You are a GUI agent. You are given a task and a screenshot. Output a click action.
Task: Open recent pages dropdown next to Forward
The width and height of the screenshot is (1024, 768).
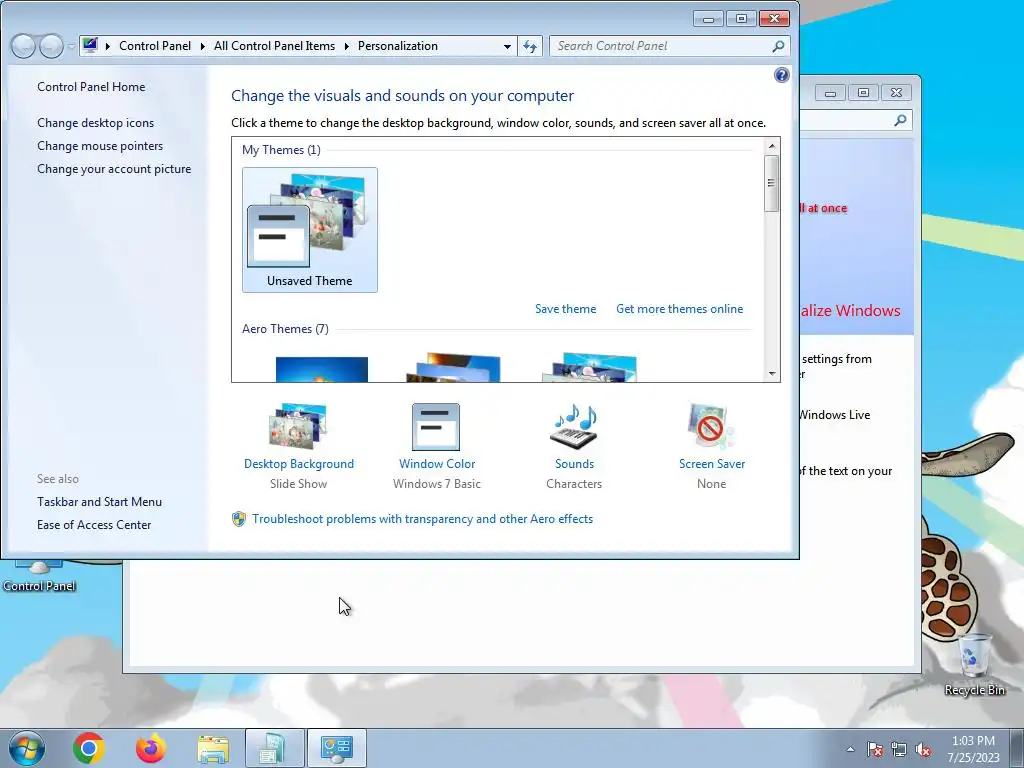tap(71, 47)
